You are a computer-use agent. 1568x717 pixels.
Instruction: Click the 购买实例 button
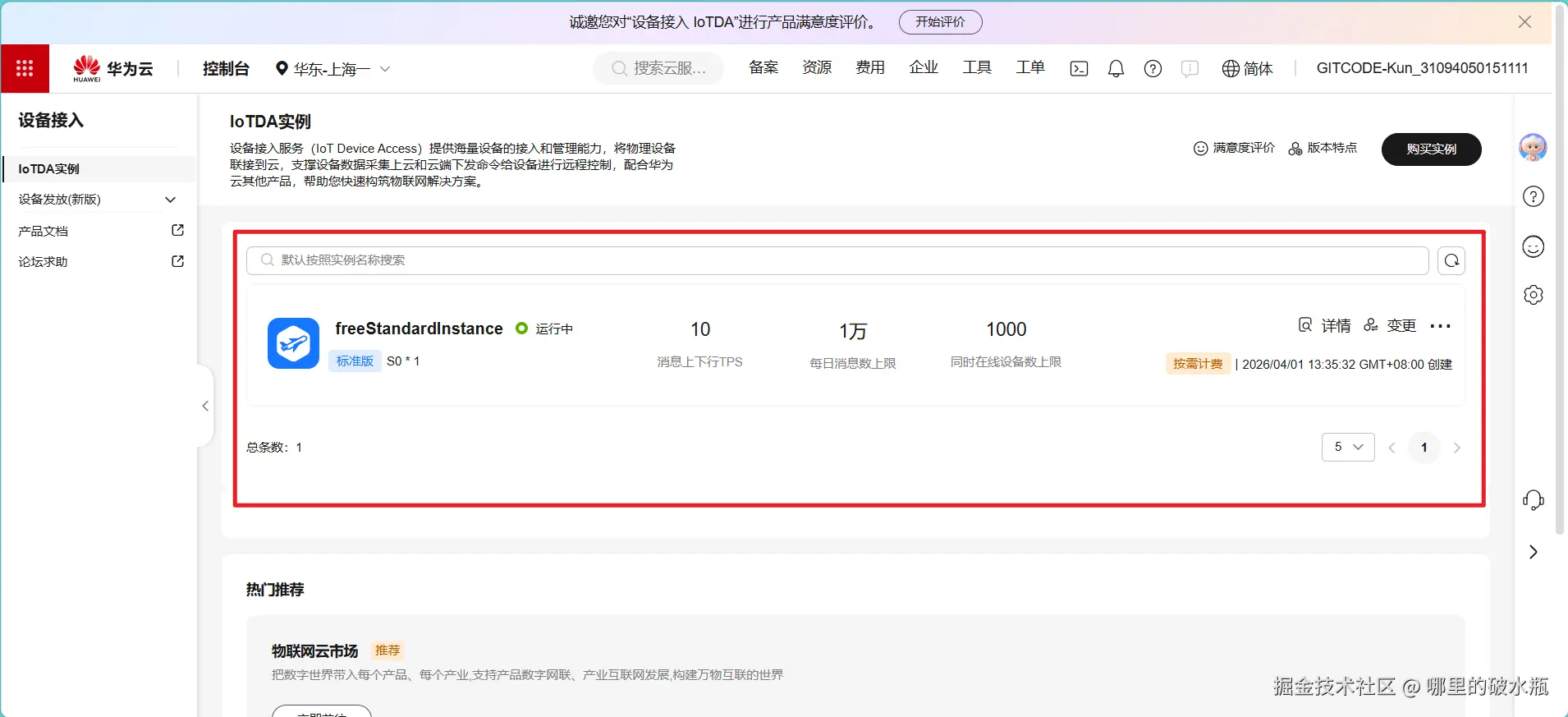(x=1431, y=149)
